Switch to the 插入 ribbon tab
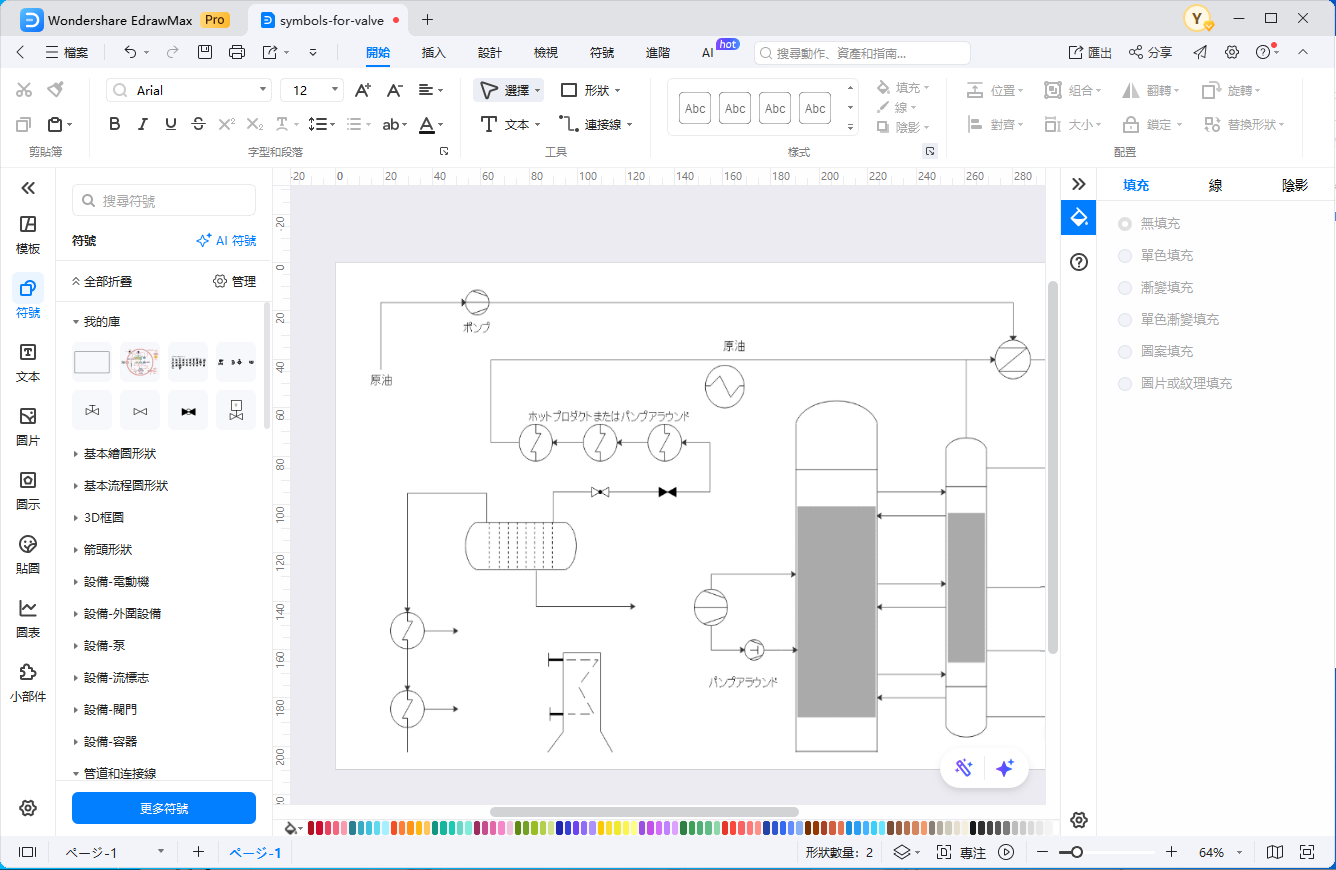Screen dimensions: 1336x870 coord(434,52)
